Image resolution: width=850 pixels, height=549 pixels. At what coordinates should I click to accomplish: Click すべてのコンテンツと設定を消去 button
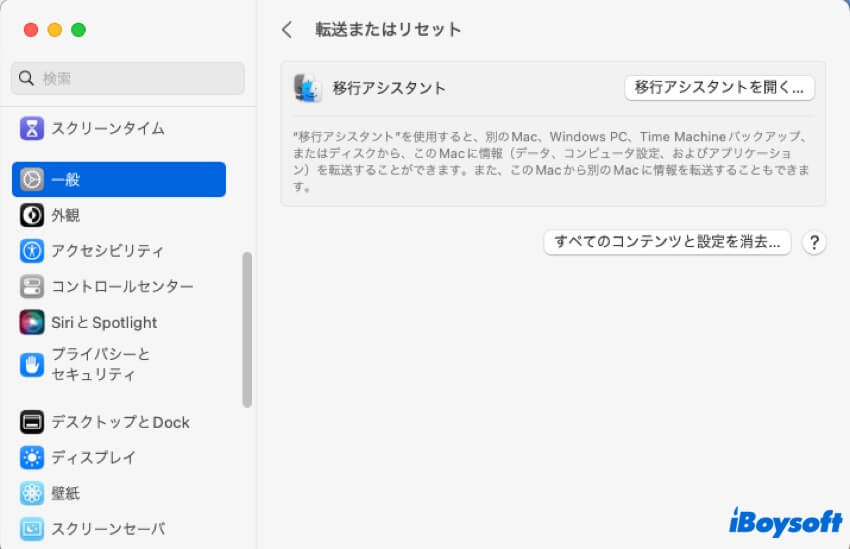point(667,242)
